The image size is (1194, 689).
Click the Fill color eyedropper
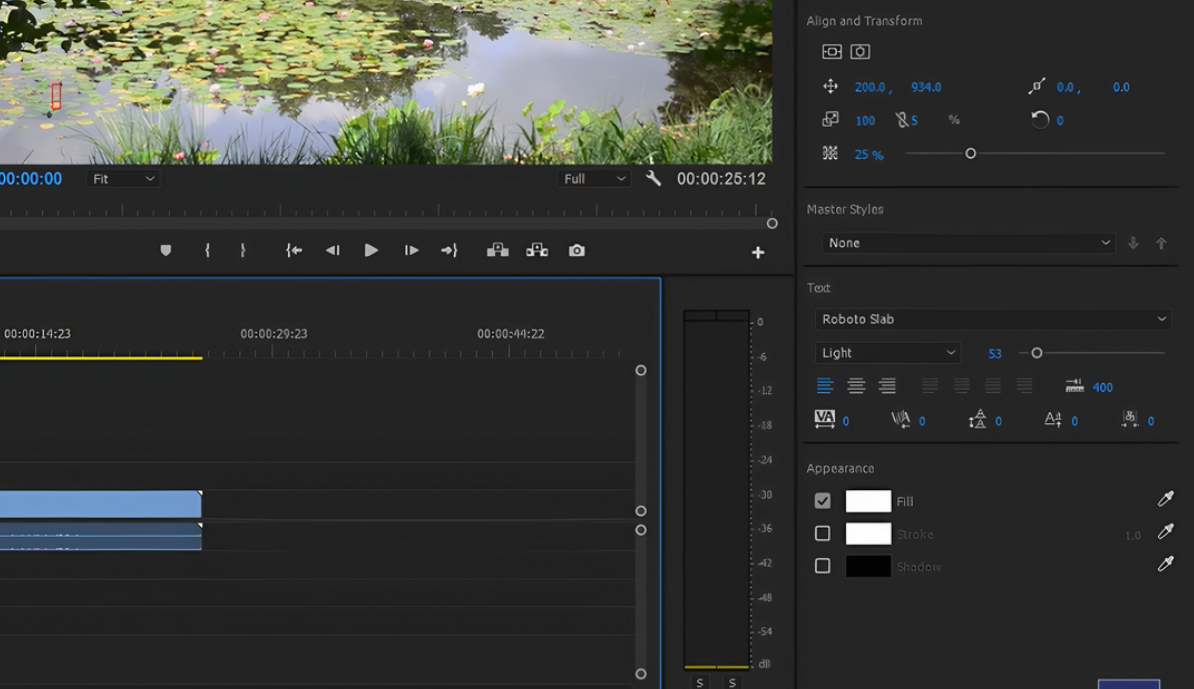[x=1165, y=500]
